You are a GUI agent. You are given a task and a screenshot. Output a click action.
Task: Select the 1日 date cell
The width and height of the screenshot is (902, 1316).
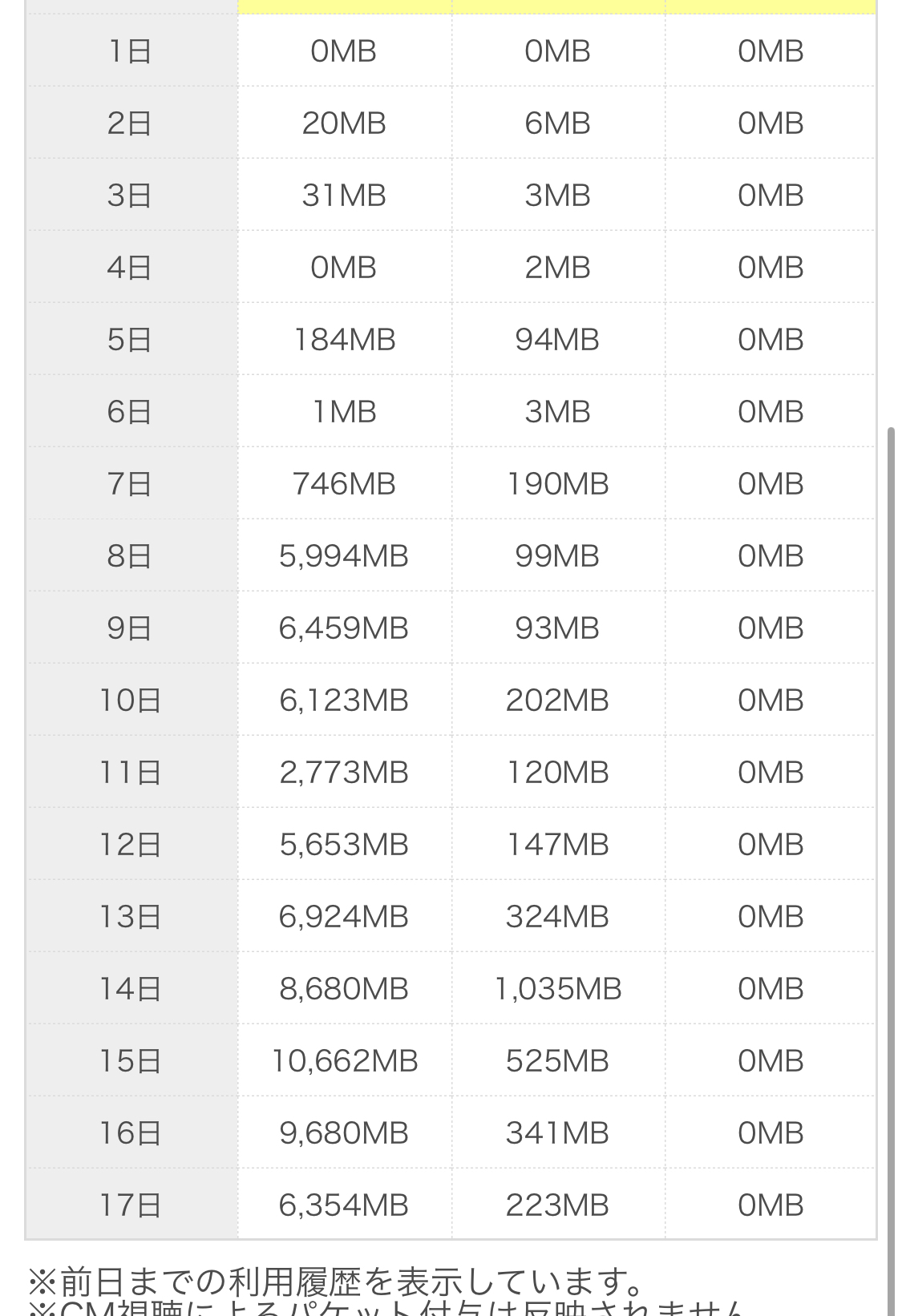pos(130,52)
